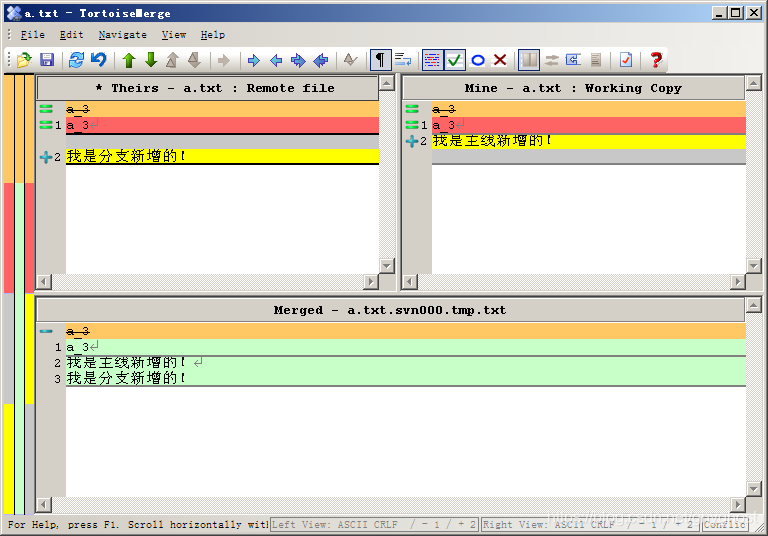Click the red section of the locator bar
Screen dimensions: 768x536
[x=9, y=238]
